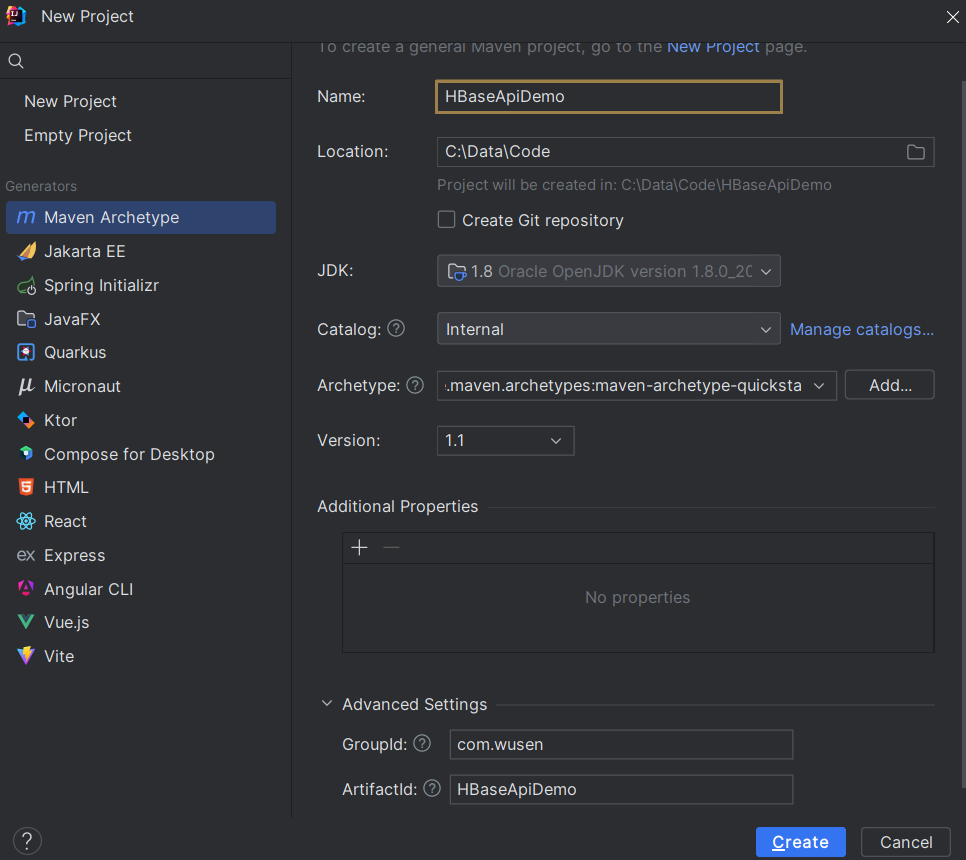
Task: Click the search magnifier icon
Action: pos(16,61)
